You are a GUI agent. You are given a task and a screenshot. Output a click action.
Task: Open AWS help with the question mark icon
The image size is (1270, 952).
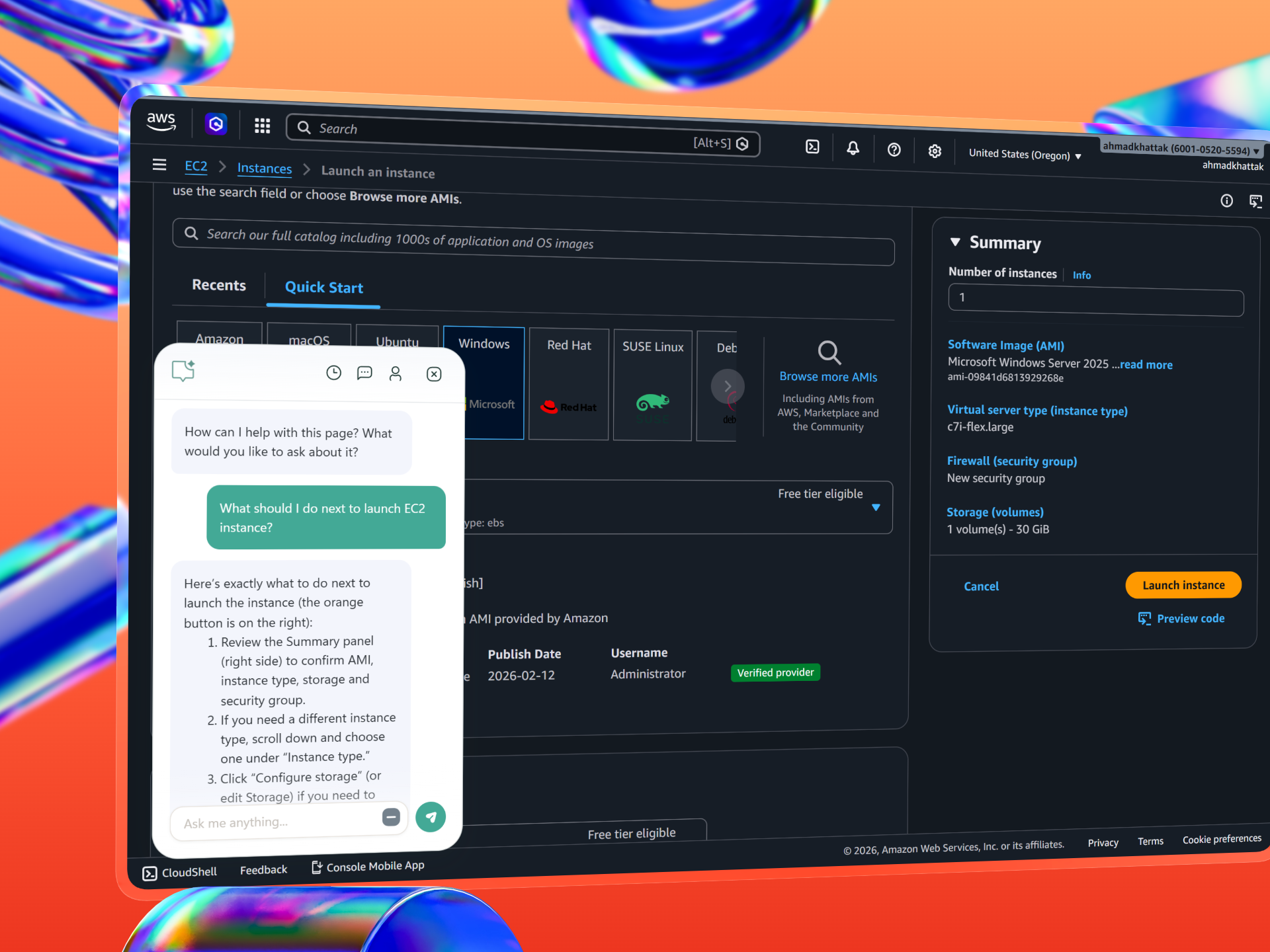tap(894, 150)
